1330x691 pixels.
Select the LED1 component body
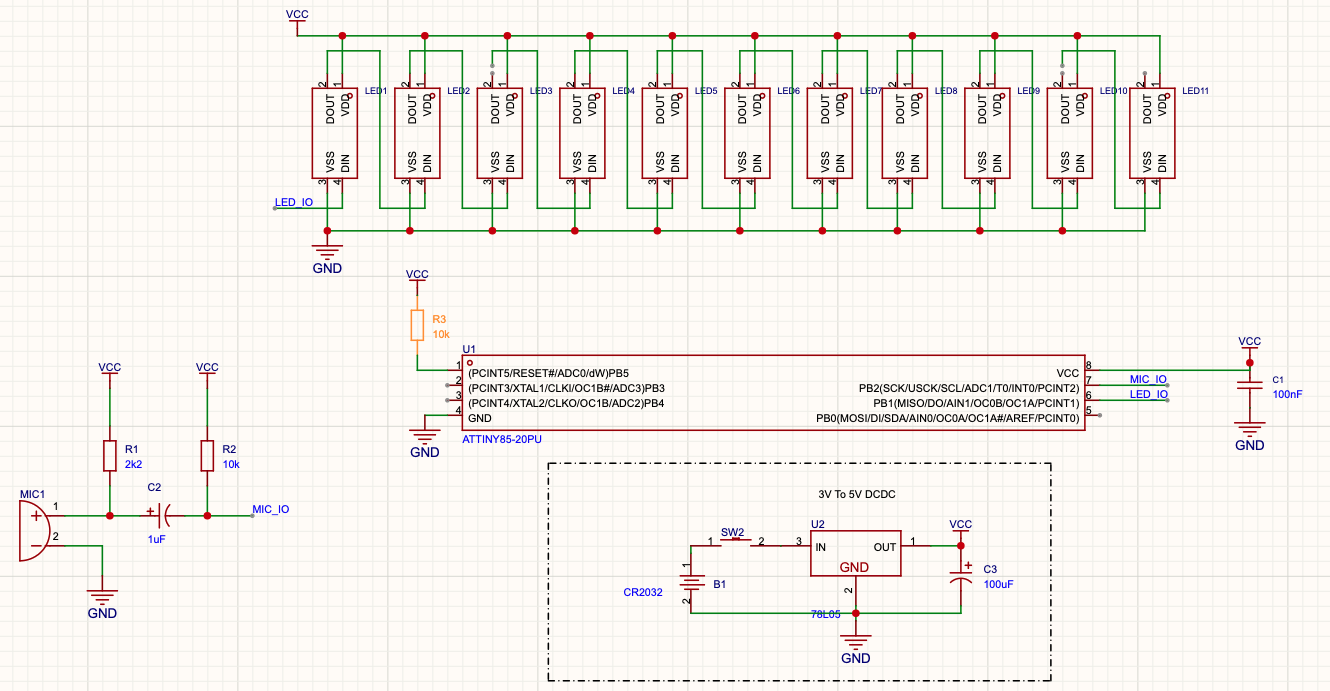coord(334,133)
